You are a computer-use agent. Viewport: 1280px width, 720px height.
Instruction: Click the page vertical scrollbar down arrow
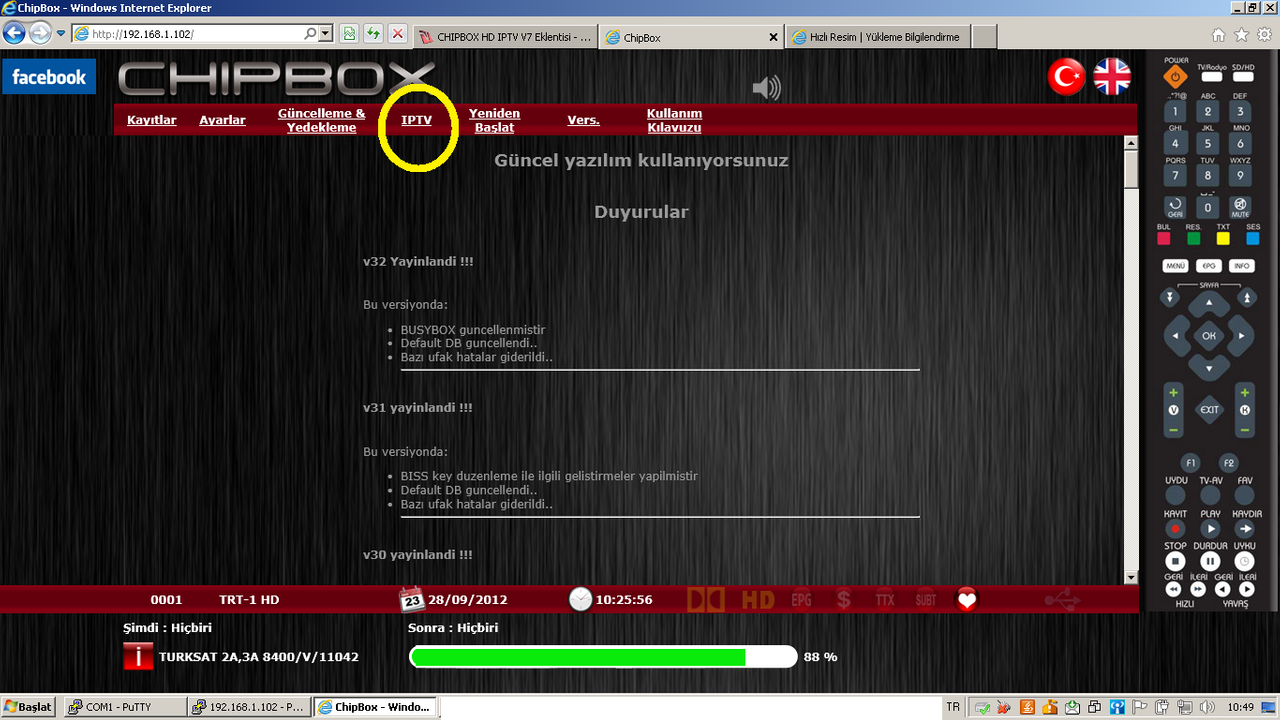1131,577
